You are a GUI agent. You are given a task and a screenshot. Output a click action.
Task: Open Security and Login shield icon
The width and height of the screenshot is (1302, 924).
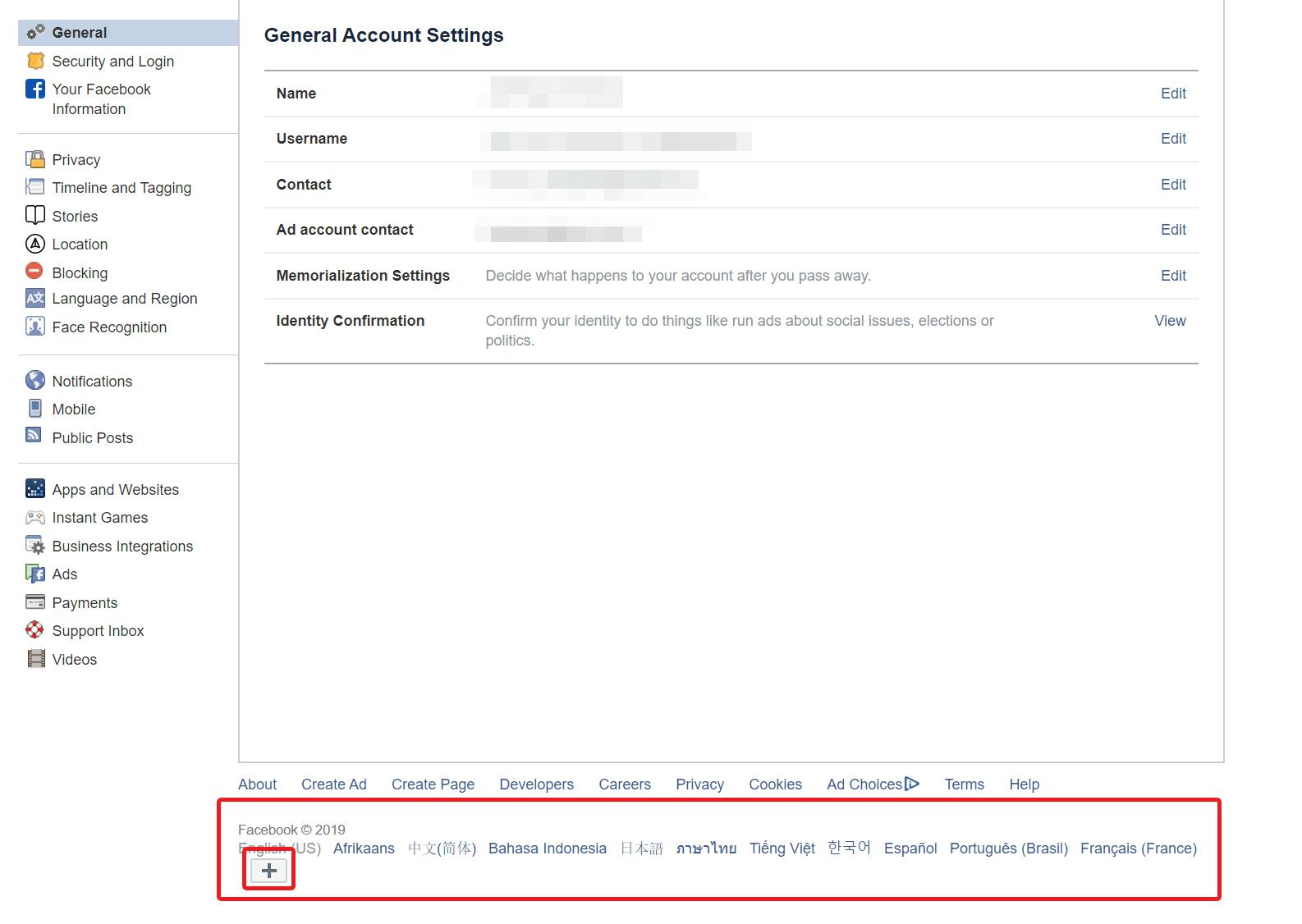coord(35,61)
